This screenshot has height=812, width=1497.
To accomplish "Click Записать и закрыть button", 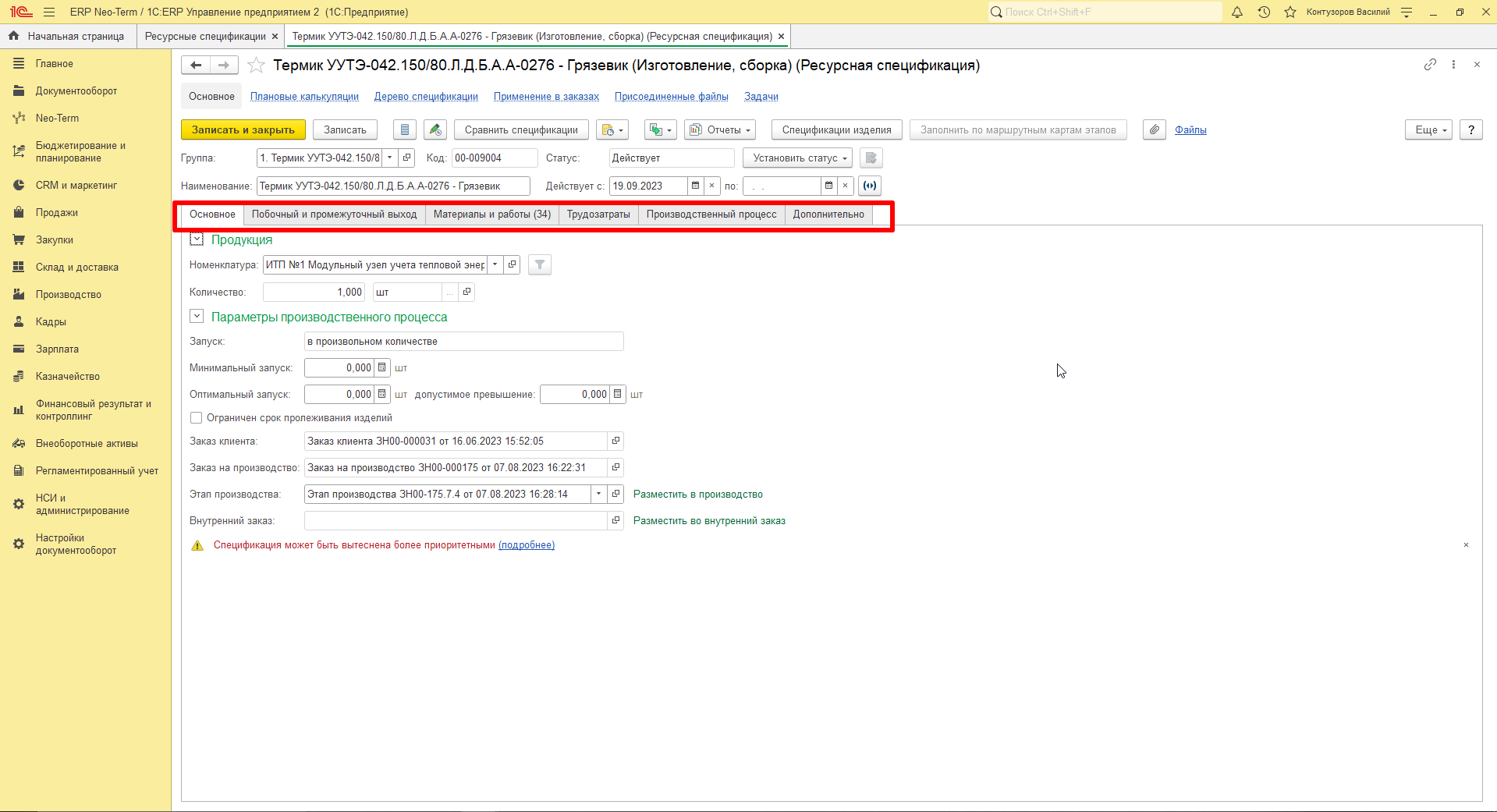I will pyautogui.click(x=243, y=130).
